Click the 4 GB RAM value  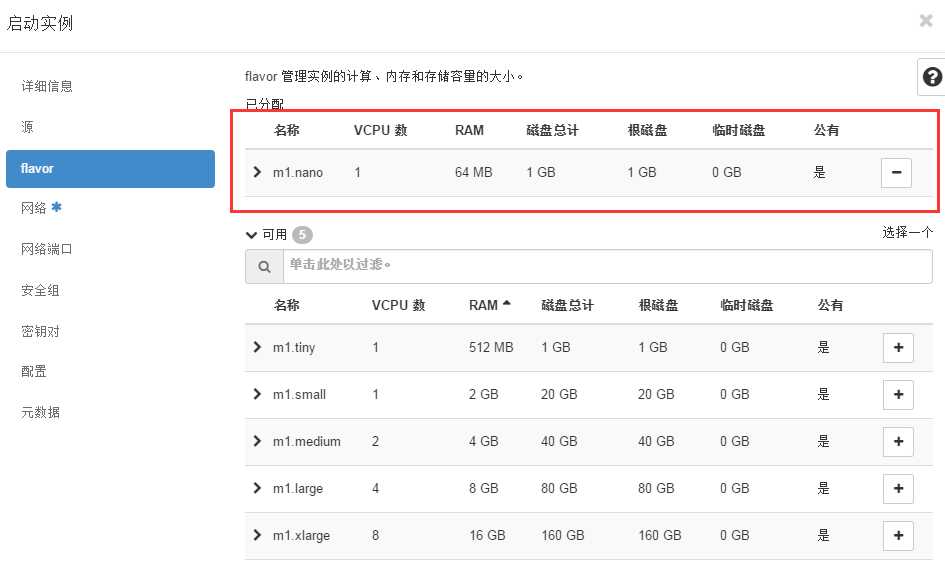[483, 442]
